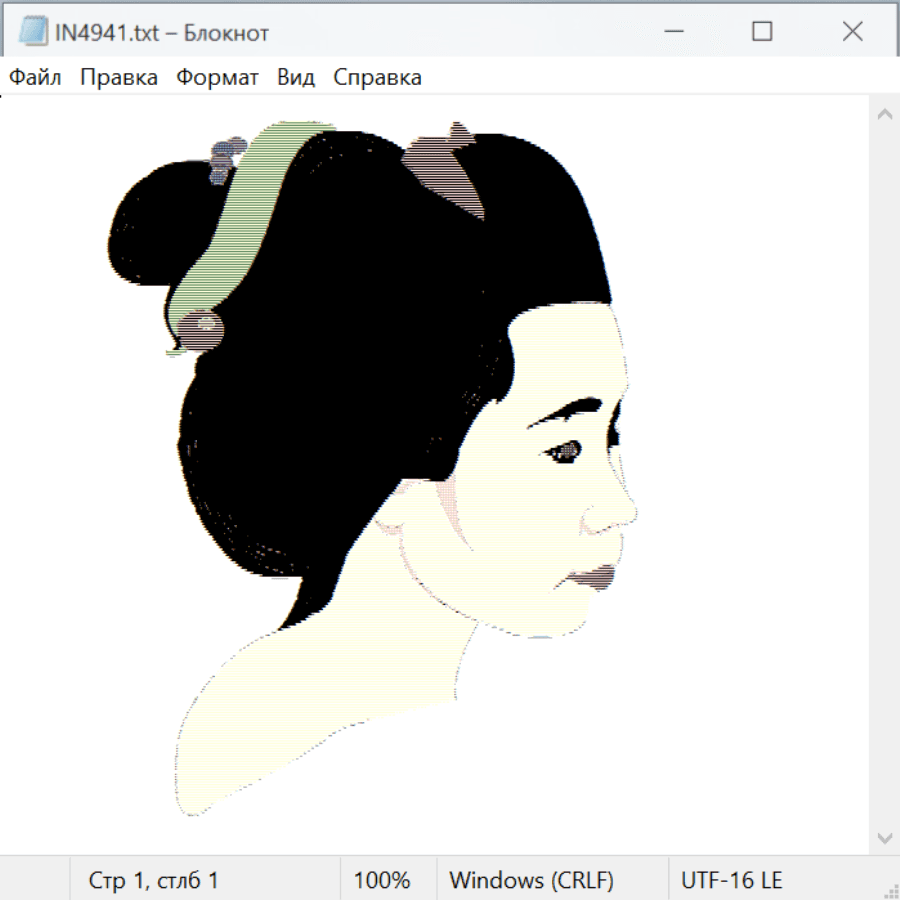
Task: Close the IN4941.txt Notepad window
Action: (x=852, y=32)
